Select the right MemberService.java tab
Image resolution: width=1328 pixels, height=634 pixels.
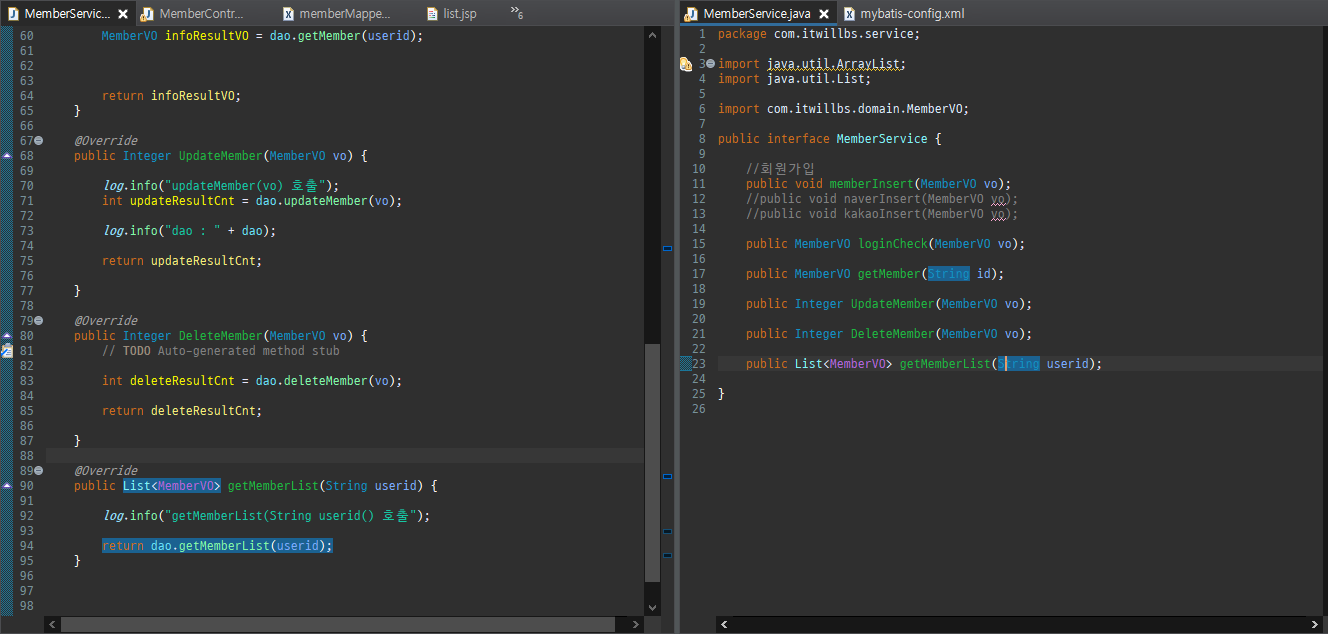756,14
